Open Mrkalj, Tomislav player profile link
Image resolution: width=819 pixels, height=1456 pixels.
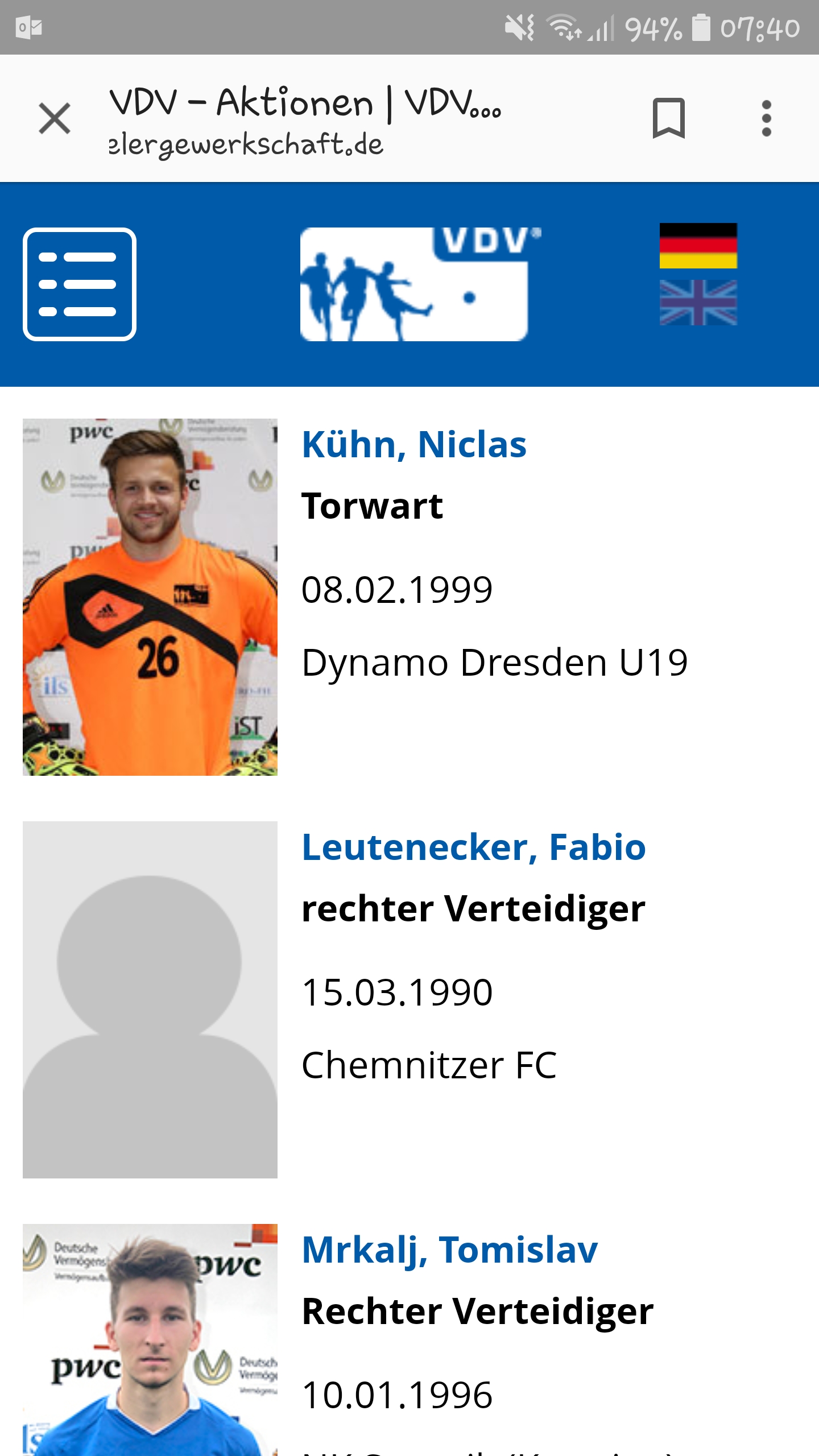click(x=450, y=1250)
